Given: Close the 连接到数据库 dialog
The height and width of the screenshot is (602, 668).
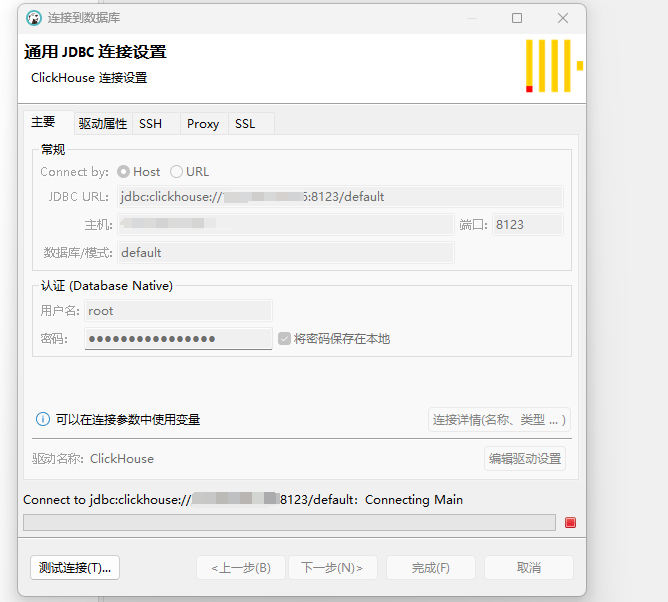Looking at the screenshot, I should pyautogui.click(x=563, y=18).
